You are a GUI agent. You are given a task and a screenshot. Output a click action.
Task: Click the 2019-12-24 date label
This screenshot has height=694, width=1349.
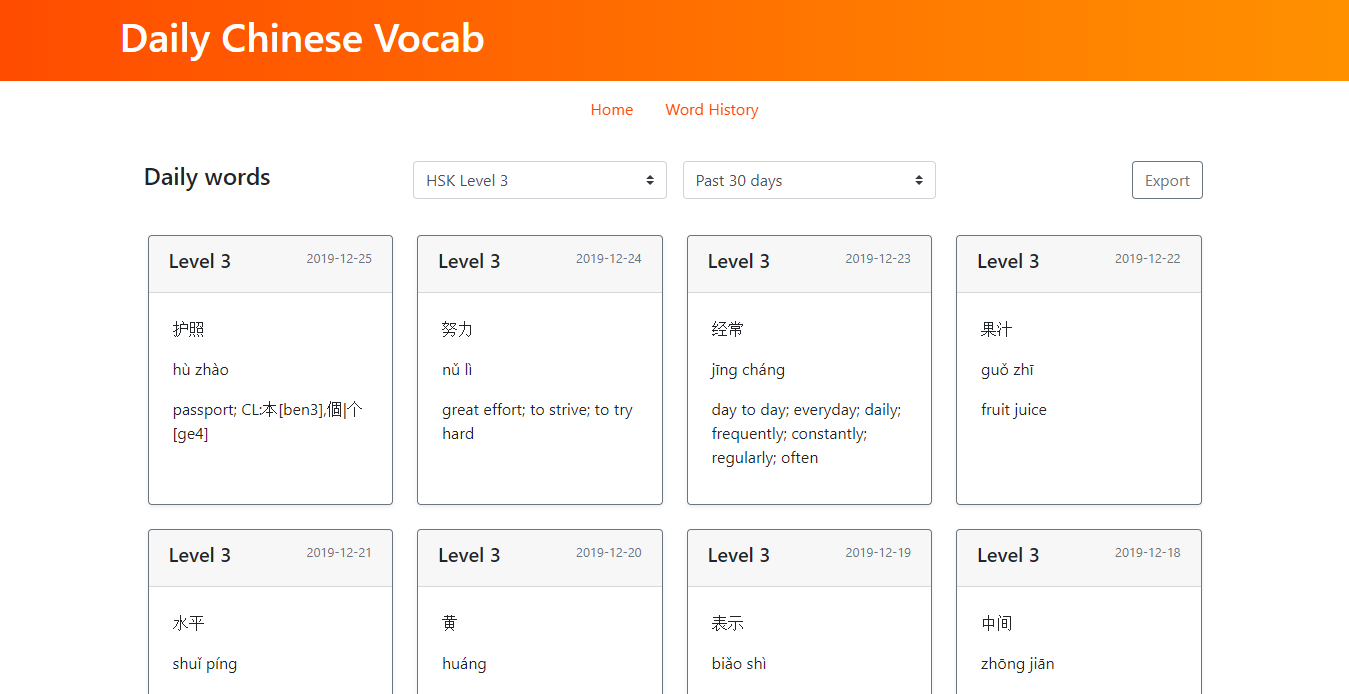[608, 259]
